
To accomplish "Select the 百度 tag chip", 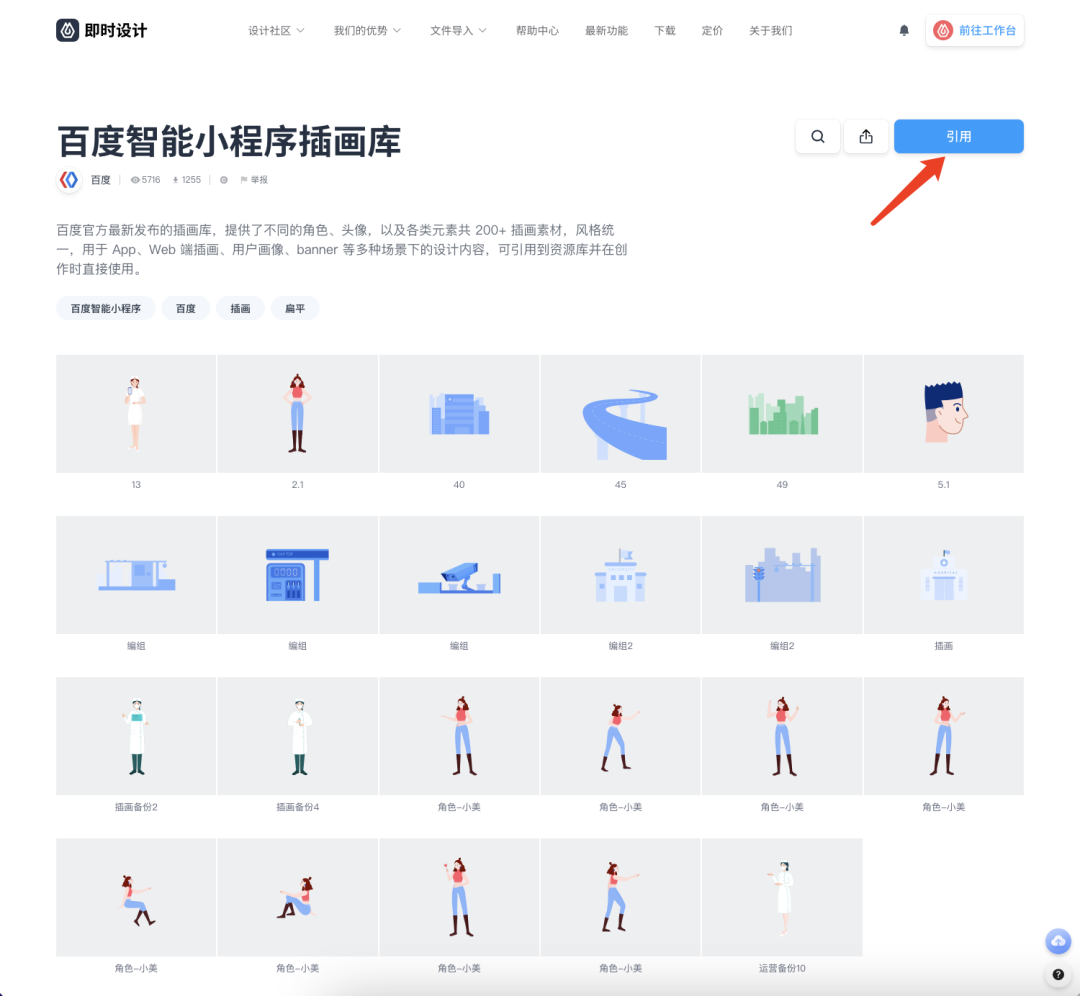I will (185, 309).
